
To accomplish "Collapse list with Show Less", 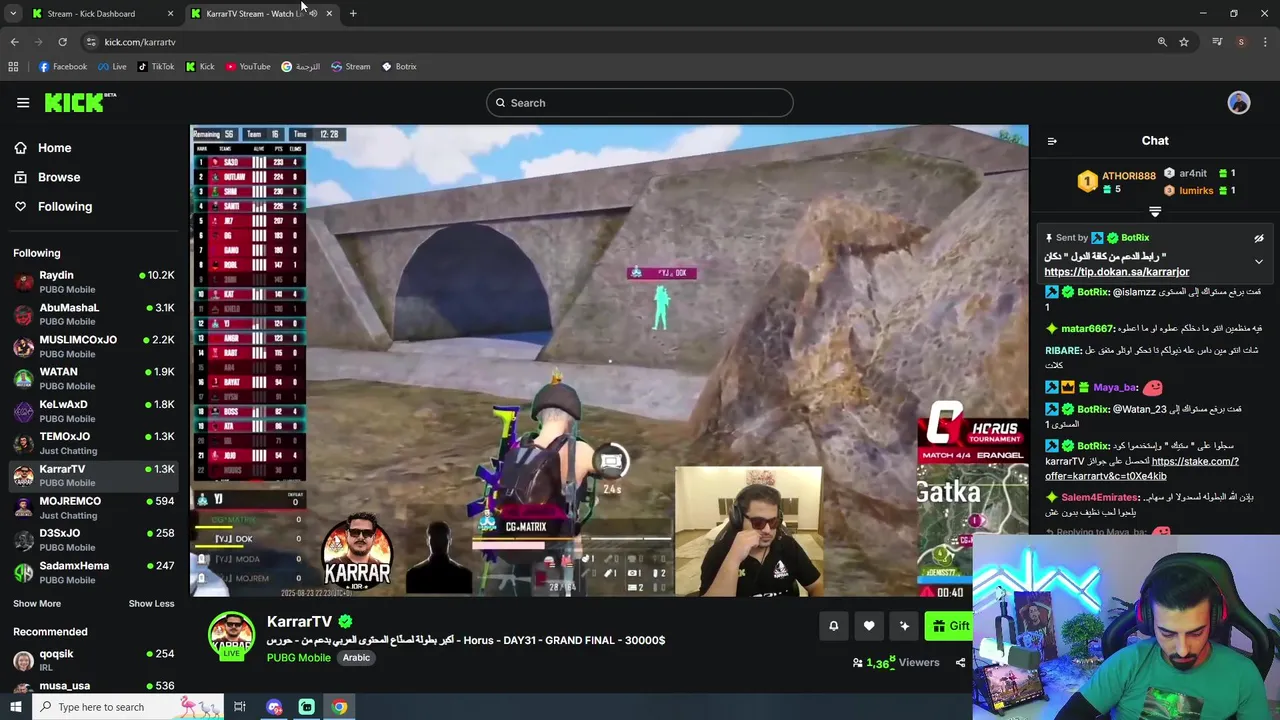I will [151, 603].
